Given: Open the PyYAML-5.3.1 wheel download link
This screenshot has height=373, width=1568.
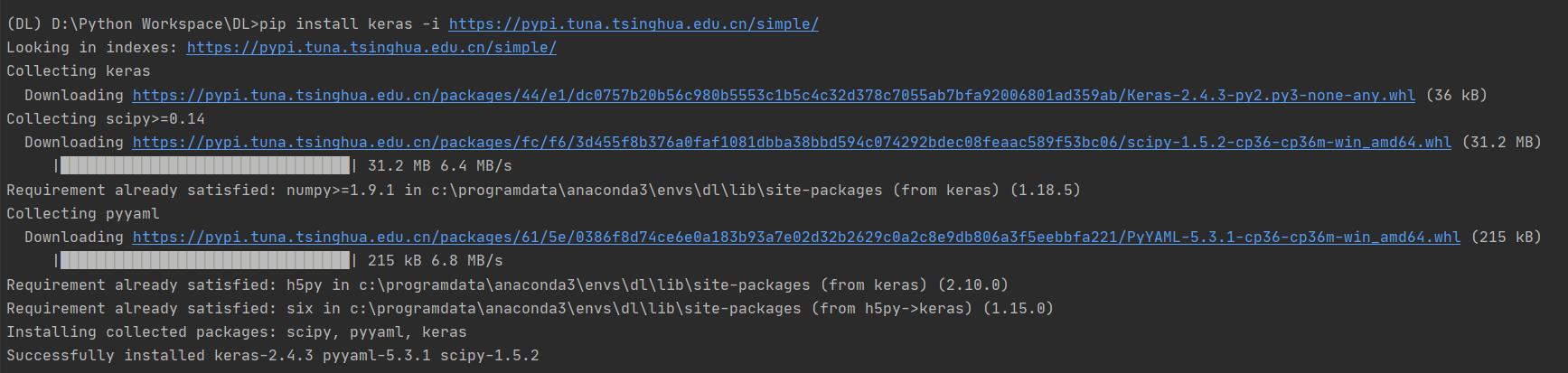Looking at the screenshot, I should click(x=795, y=238).
